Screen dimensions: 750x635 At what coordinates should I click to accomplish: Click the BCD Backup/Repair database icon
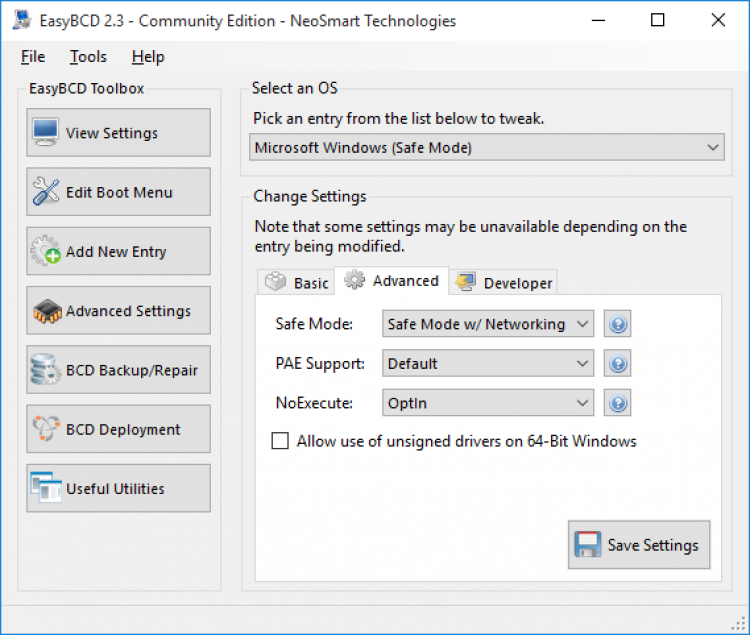[46, 370]
